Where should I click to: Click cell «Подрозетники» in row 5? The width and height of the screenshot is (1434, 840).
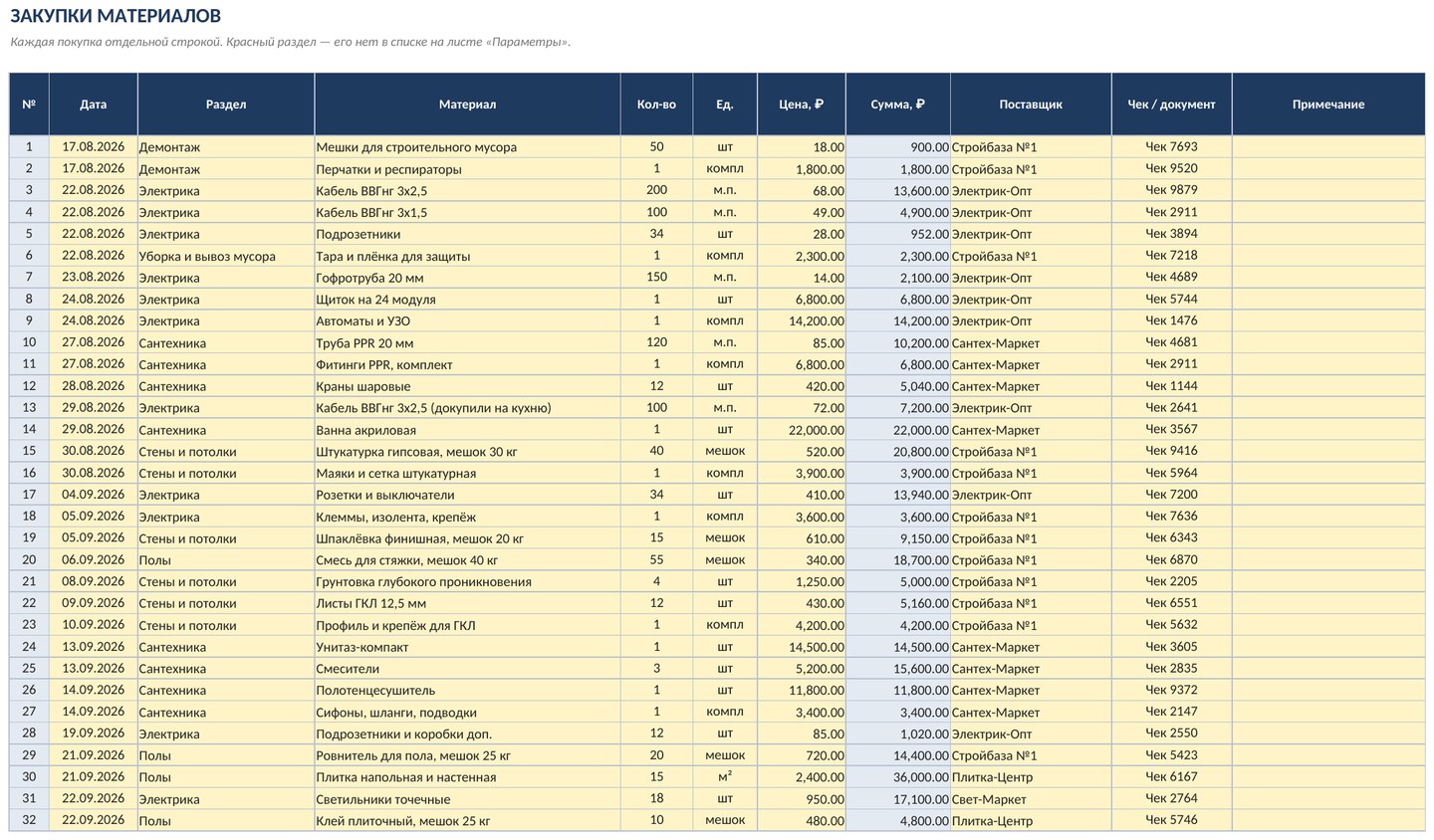(467, 234)
